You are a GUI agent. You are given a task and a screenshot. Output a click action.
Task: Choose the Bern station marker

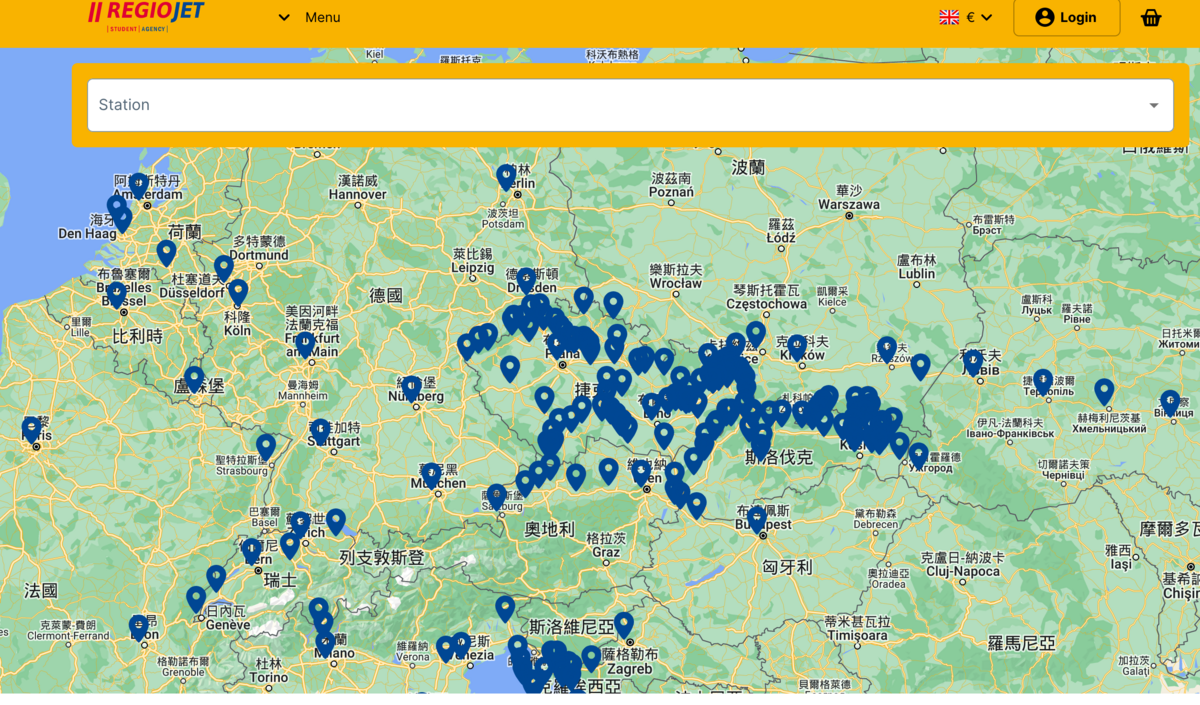(252, 551)
